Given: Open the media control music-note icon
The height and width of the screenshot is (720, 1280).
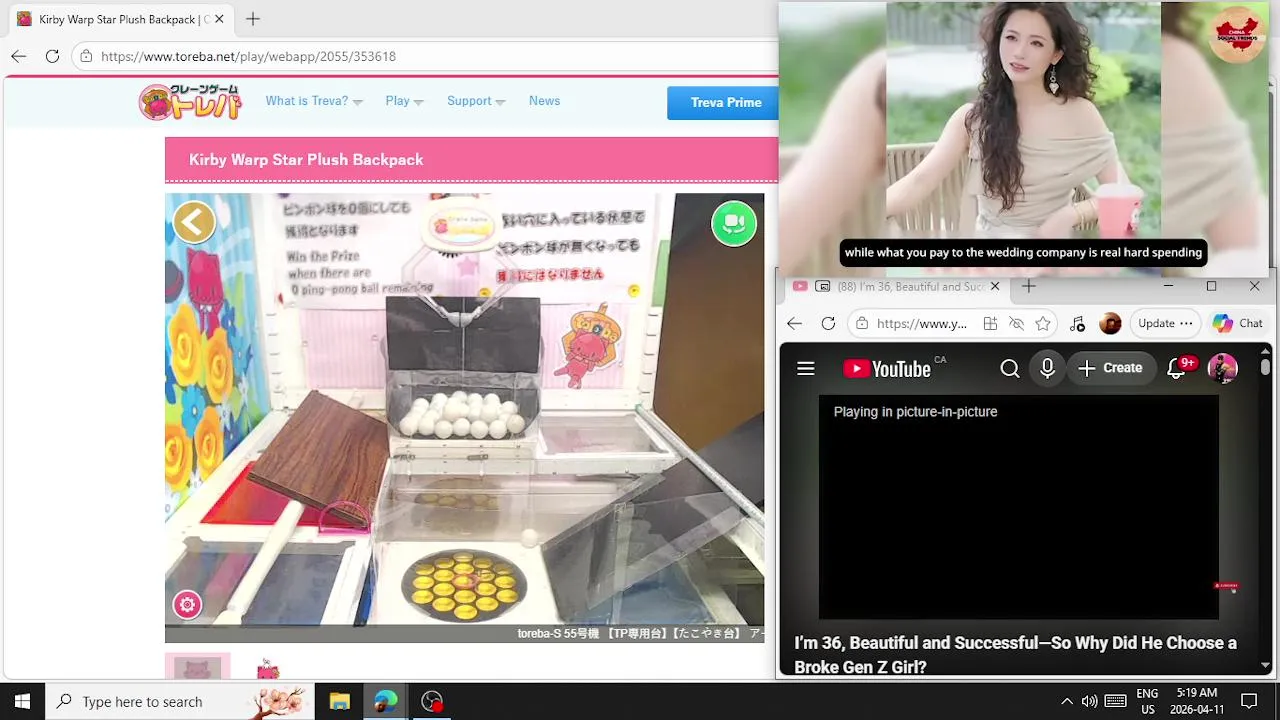Looking at the screenshot, I should (x=1077, y=323).
